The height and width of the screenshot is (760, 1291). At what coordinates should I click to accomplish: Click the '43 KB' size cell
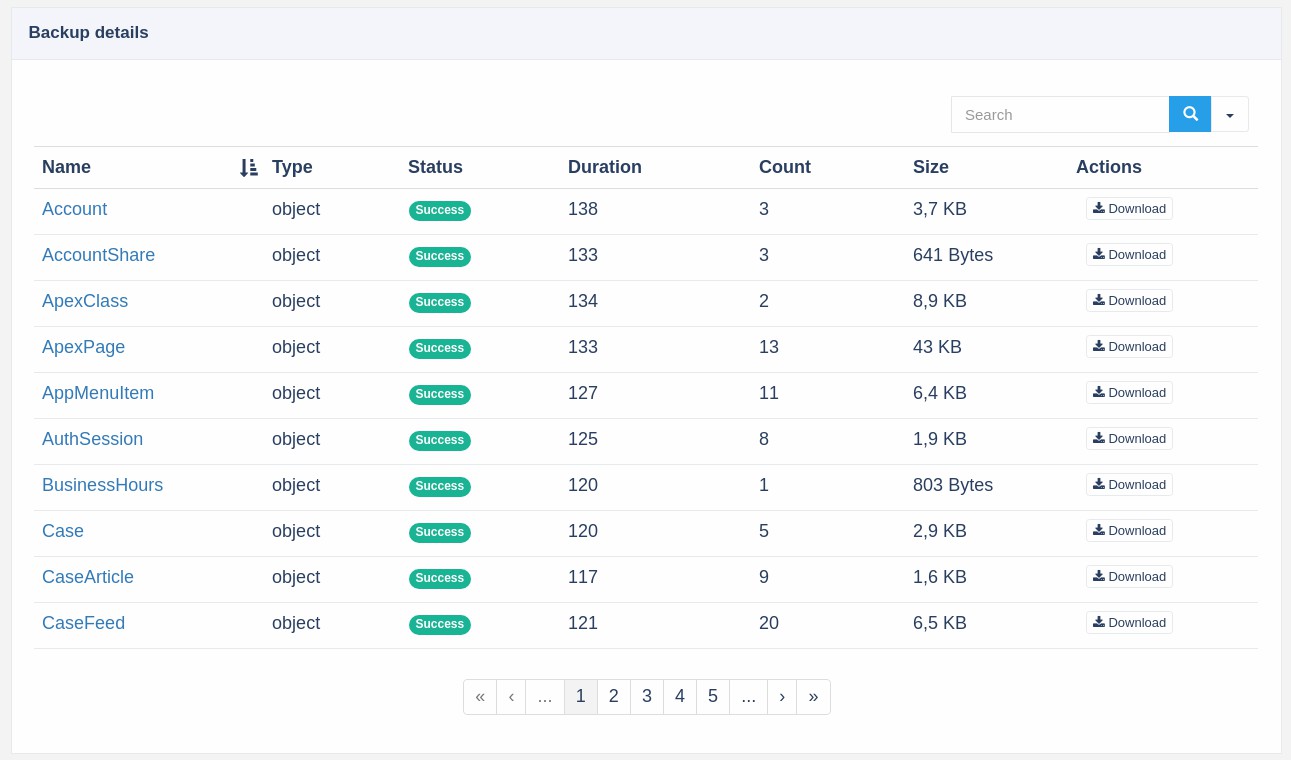tap(937, 347)
